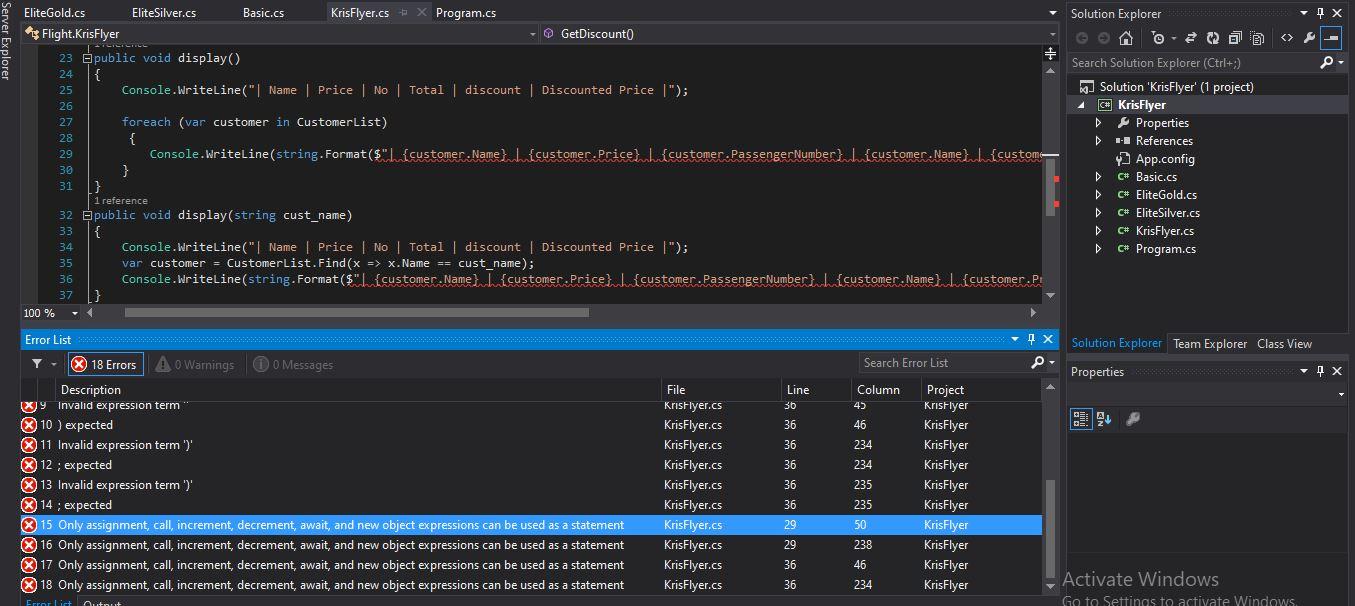Click Sync with Active Document icon

coord(1191,38)
